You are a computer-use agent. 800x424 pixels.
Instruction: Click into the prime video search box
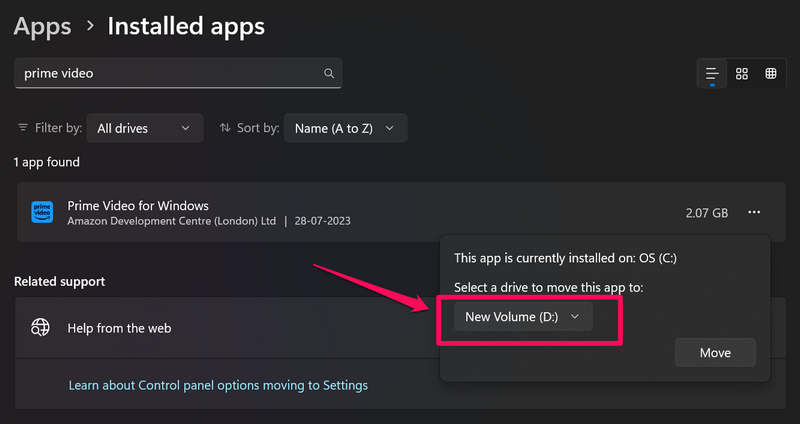pyautogui.click(x=170, y=73)
